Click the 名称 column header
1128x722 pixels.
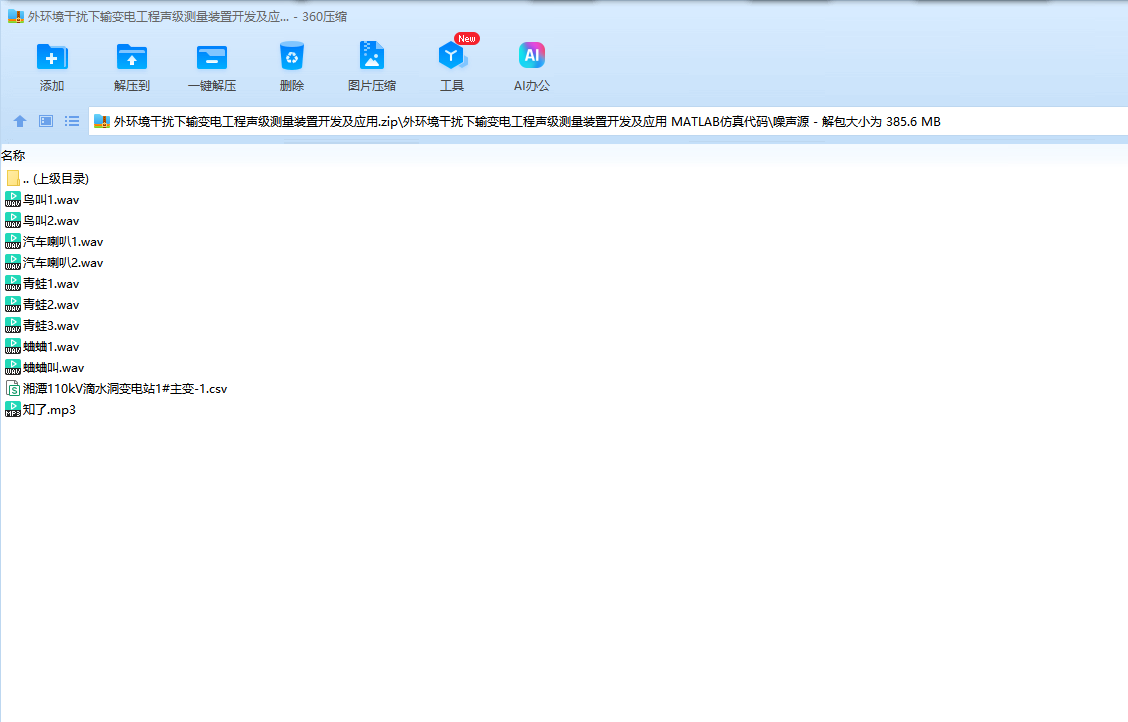[13, 155]
